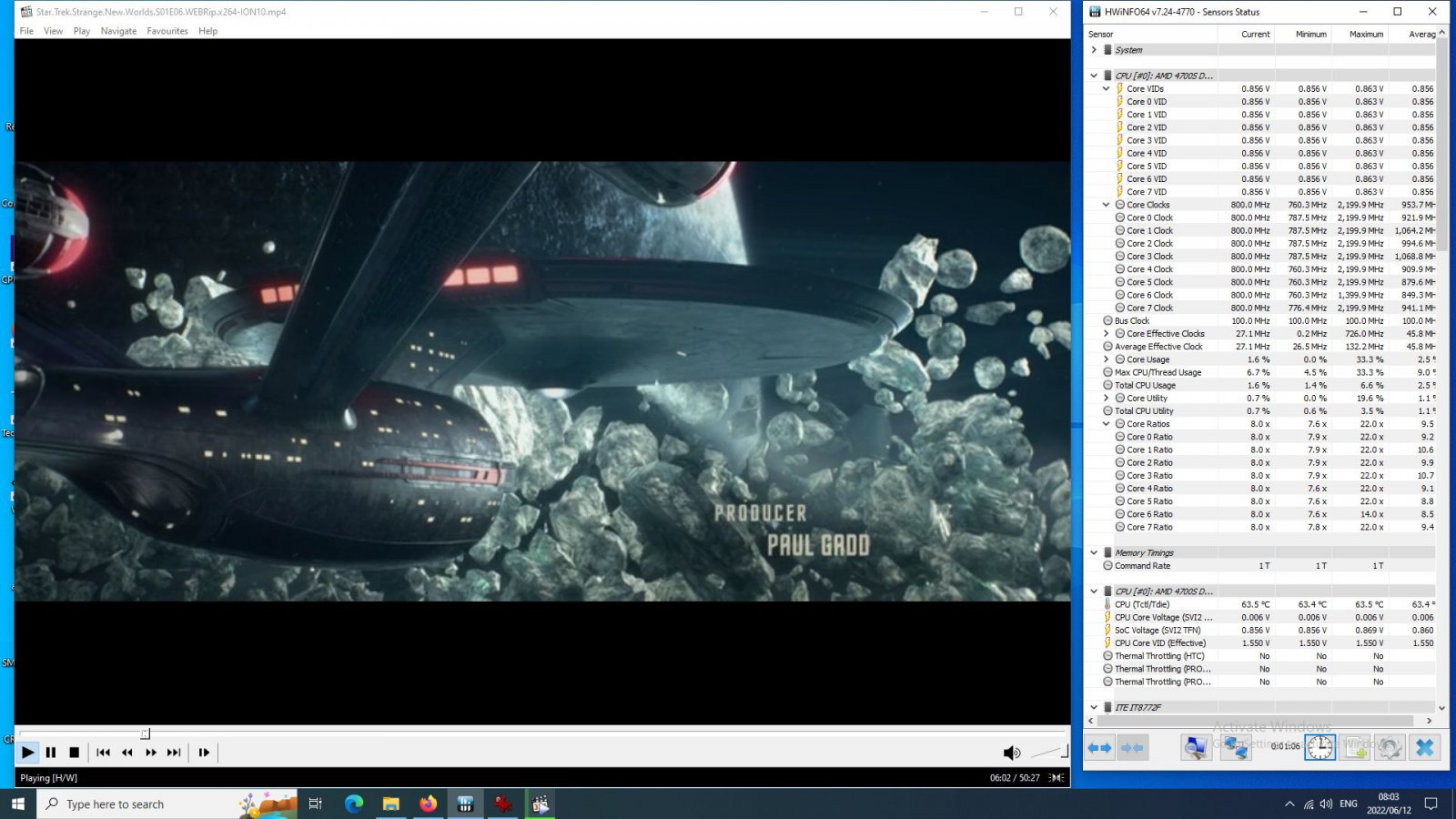
Task: Select the Core 0 Clock row
Action: pos(1259,217)
